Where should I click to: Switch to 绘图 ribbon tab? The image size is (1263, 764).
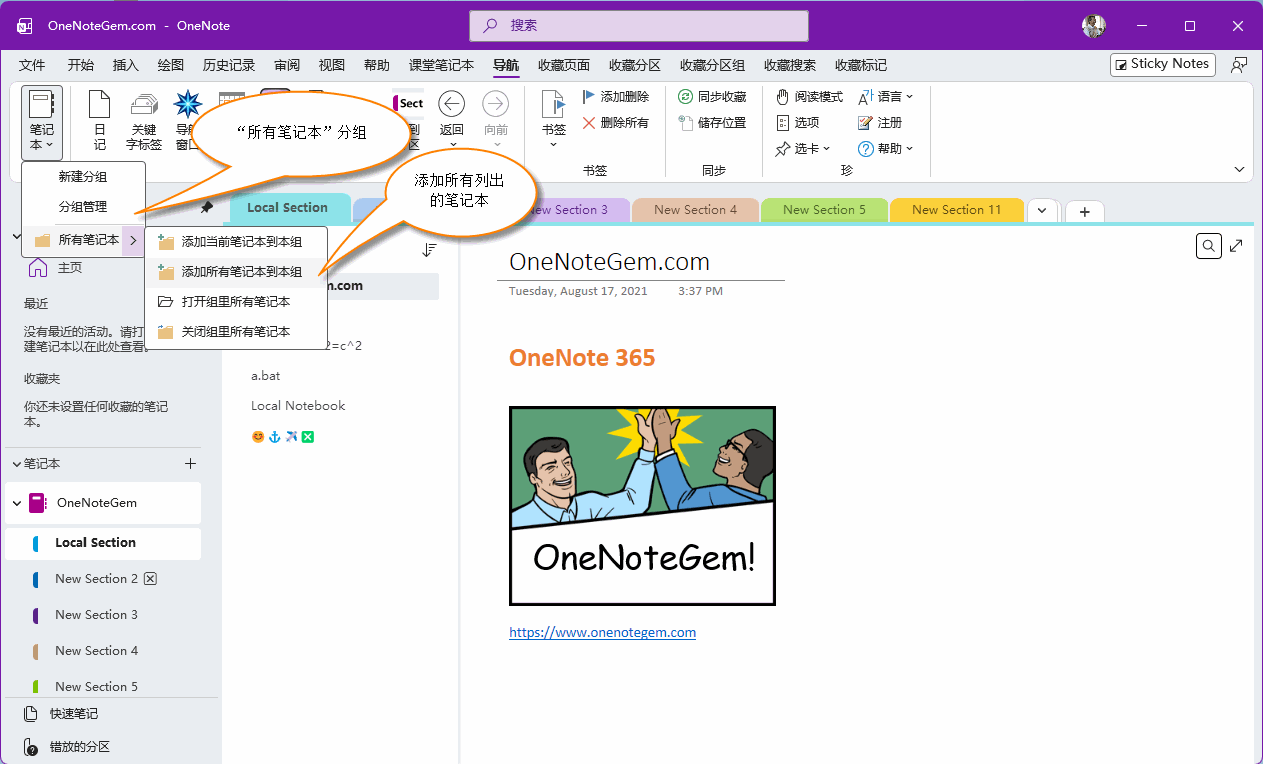point(171,65)
